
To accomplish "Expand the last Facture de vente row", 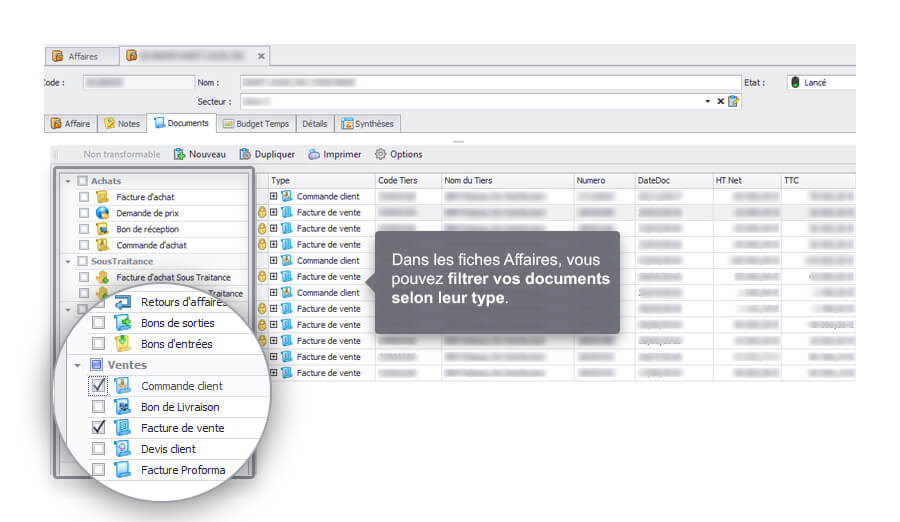I will tap(274, 373).
